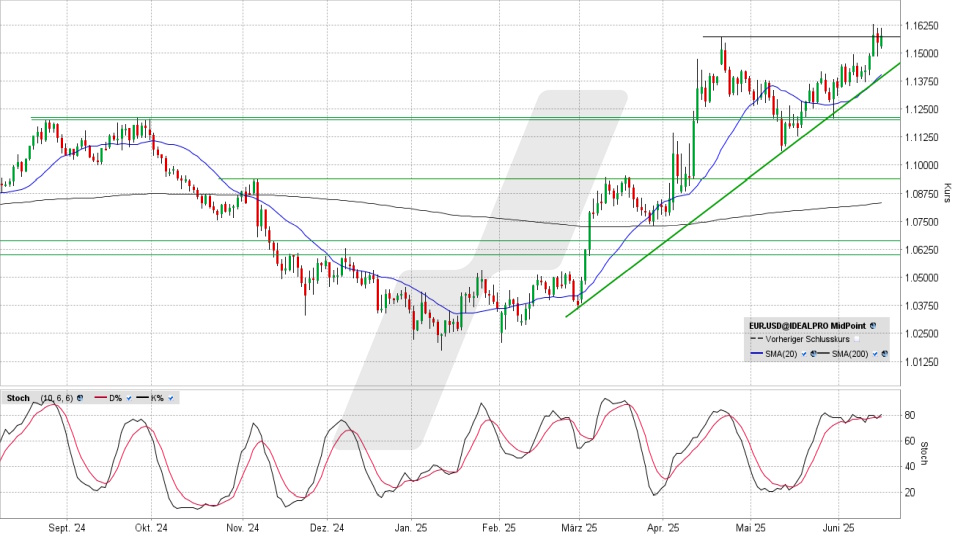This screenshot has width=960, height=540.
Task: Toggle the D% line checkbox
Action: [x=129, y=398]
